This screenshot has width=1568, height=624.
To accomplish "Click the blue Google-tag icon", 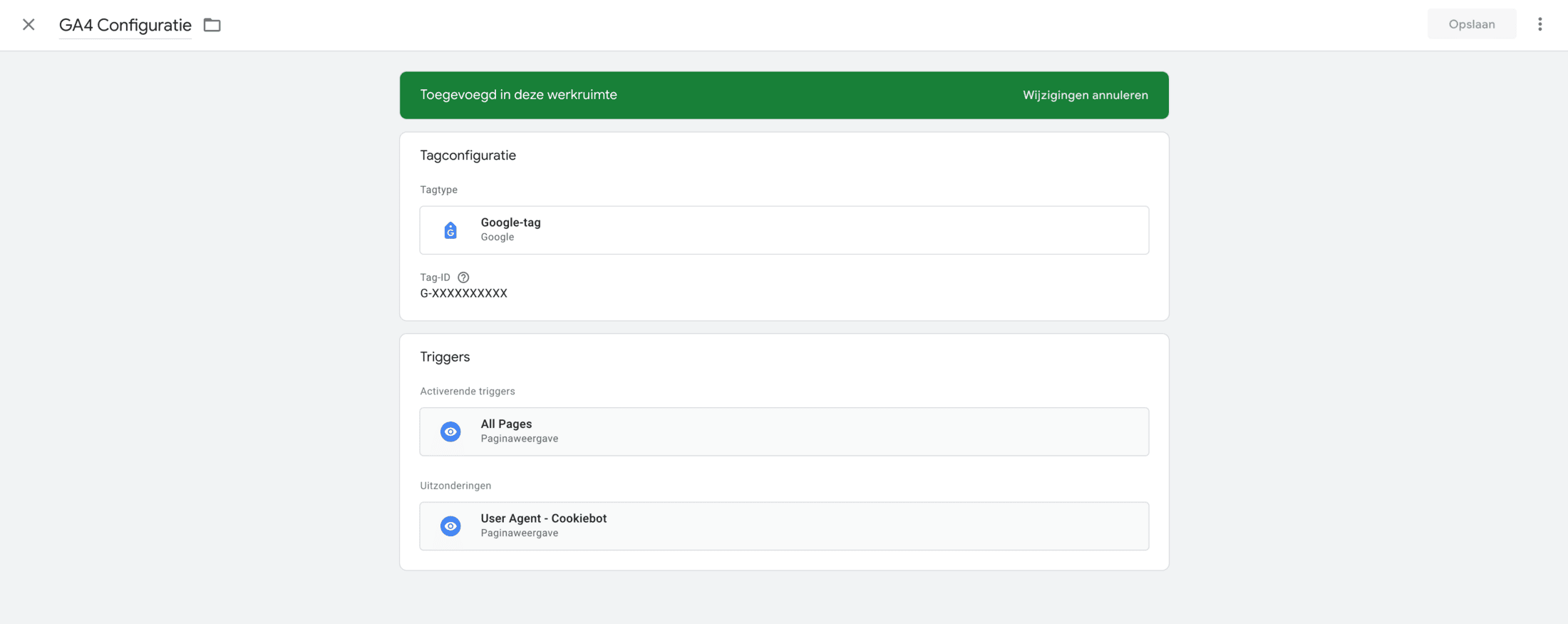I will pos(450,230).
